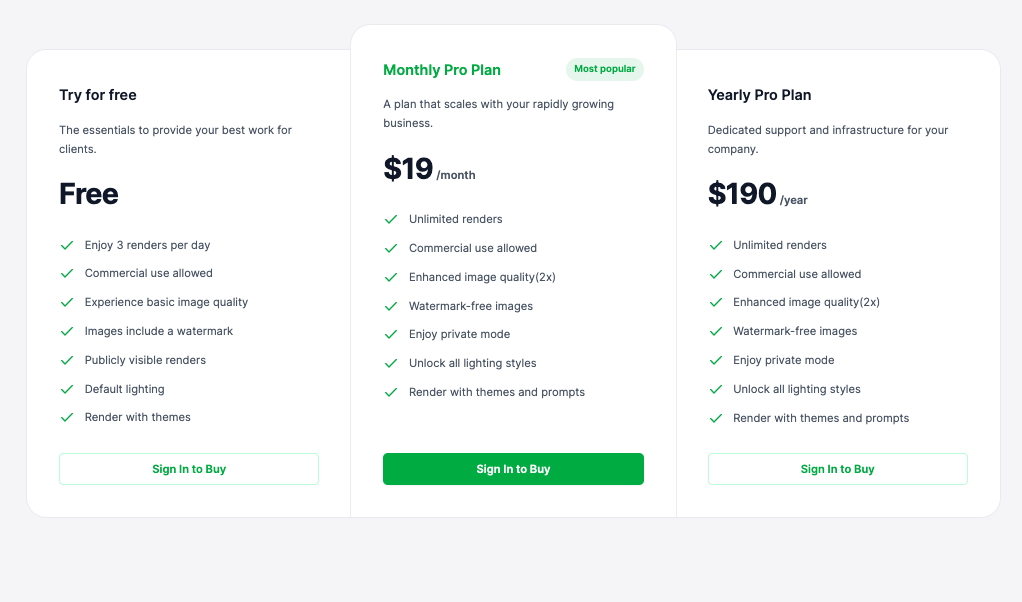The width and height of the screenshot is (1022, 602).
Task: Click the checkmark next to Enjoy private mode in Yearly plan
Action: [716, 360]
